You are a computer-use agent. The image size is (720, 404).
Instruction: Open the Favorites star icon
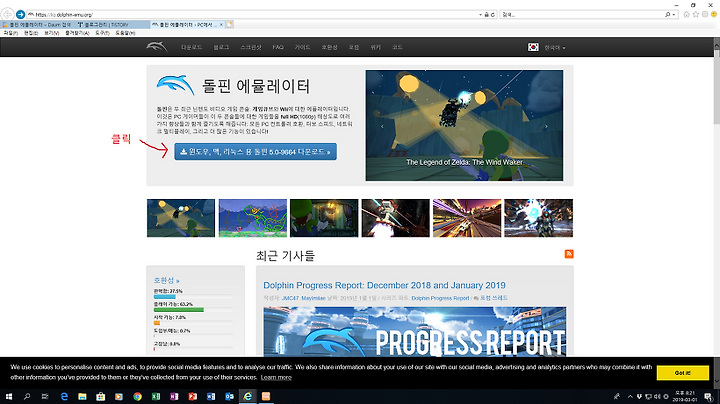pyautogui.click(x=696, y=15)
